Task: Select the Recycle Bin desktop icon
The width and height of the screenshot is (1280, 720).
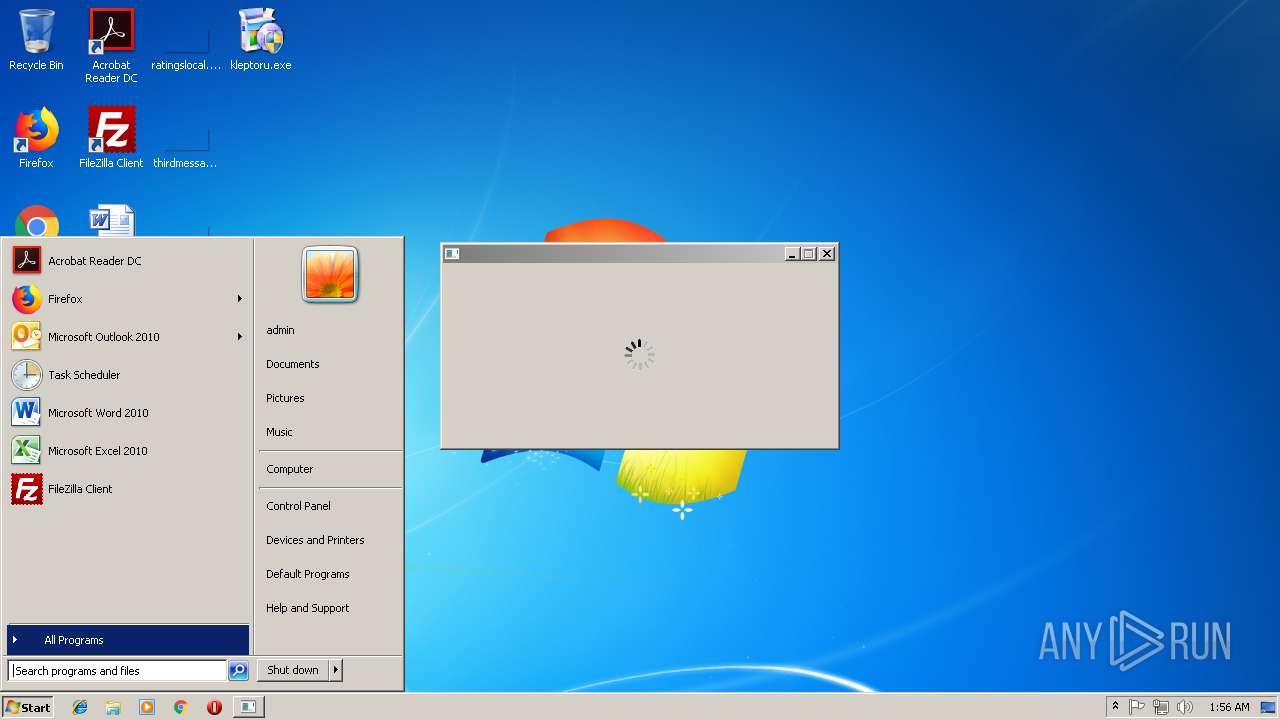Action: (x=36, y=40)
